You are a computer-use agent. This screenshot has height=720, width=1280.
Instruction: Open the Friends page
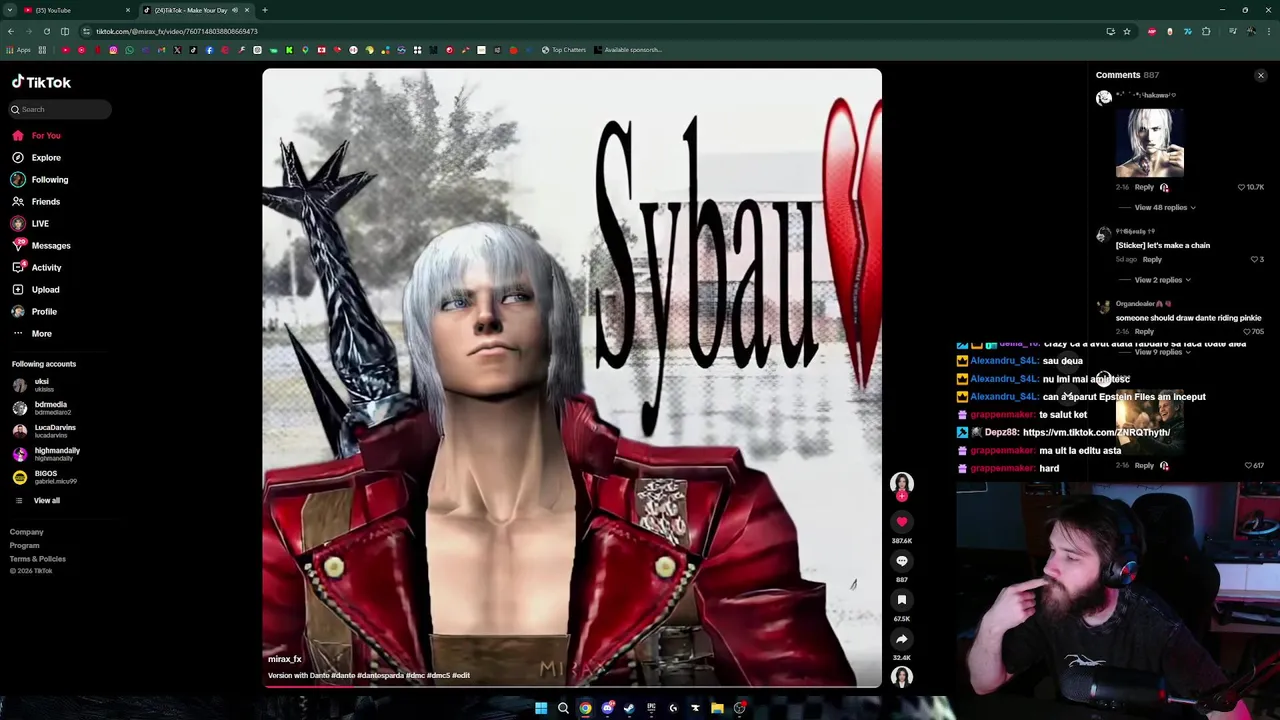coord(37,202)
